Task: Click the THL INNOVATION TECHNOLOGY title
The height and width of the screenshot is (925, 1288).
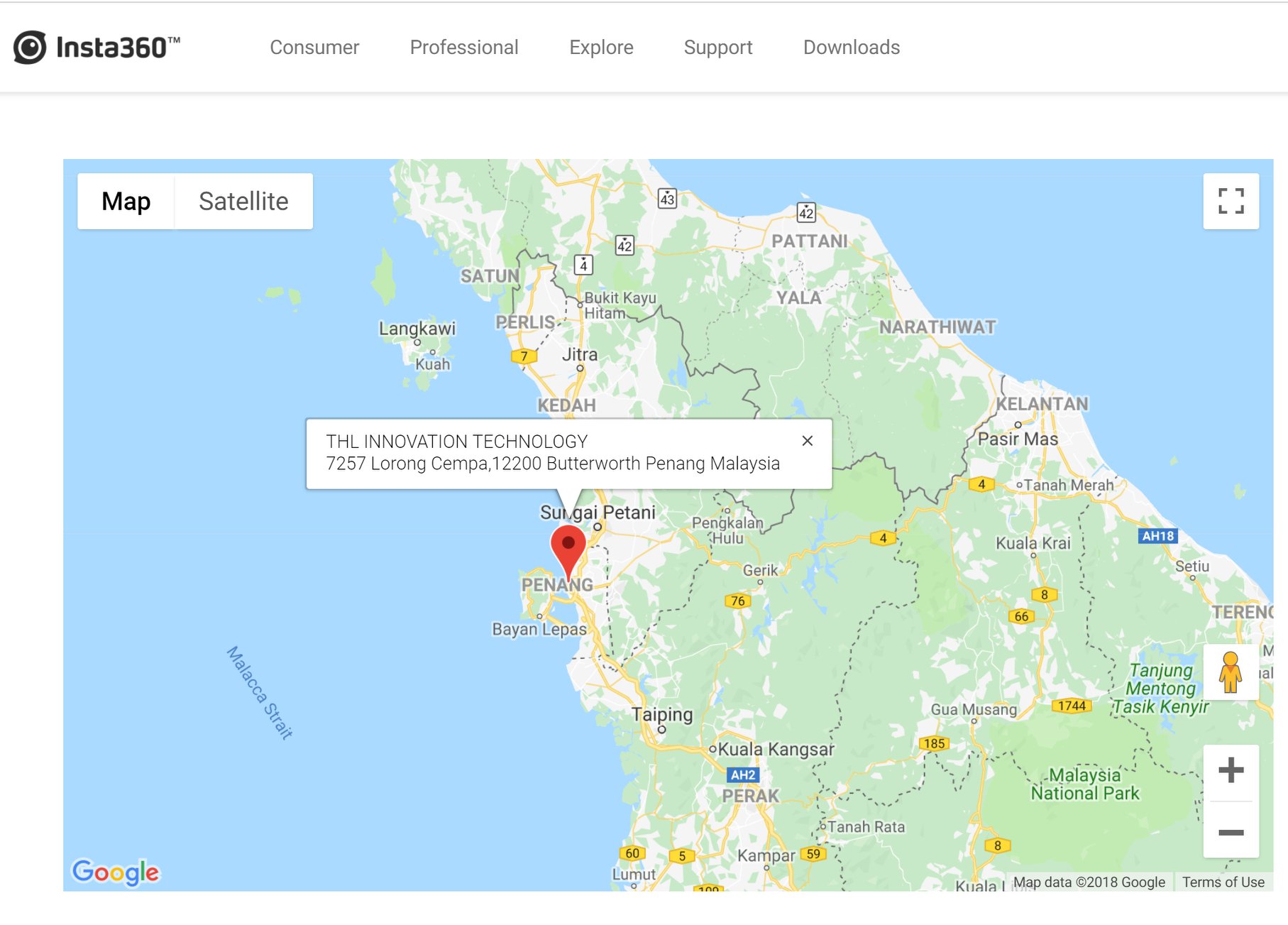Action: click(456, 442)
